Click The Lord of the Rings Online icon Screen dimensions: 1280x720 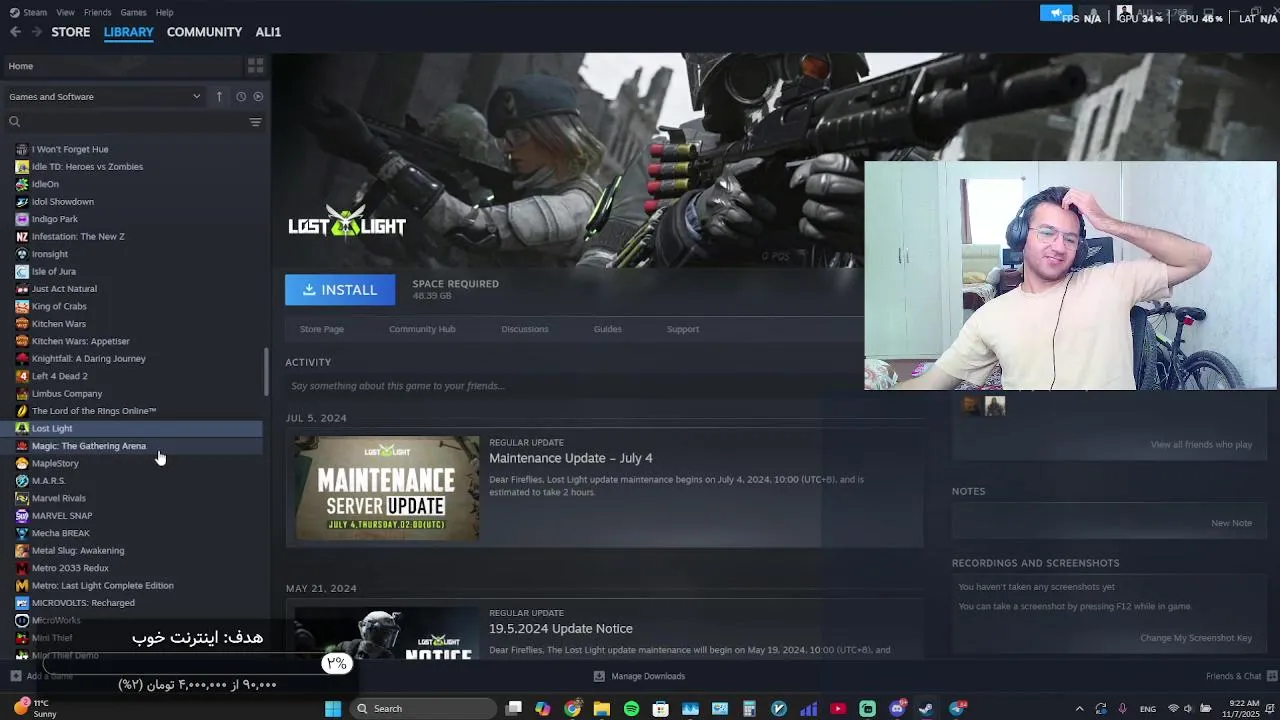coord(22,411)
